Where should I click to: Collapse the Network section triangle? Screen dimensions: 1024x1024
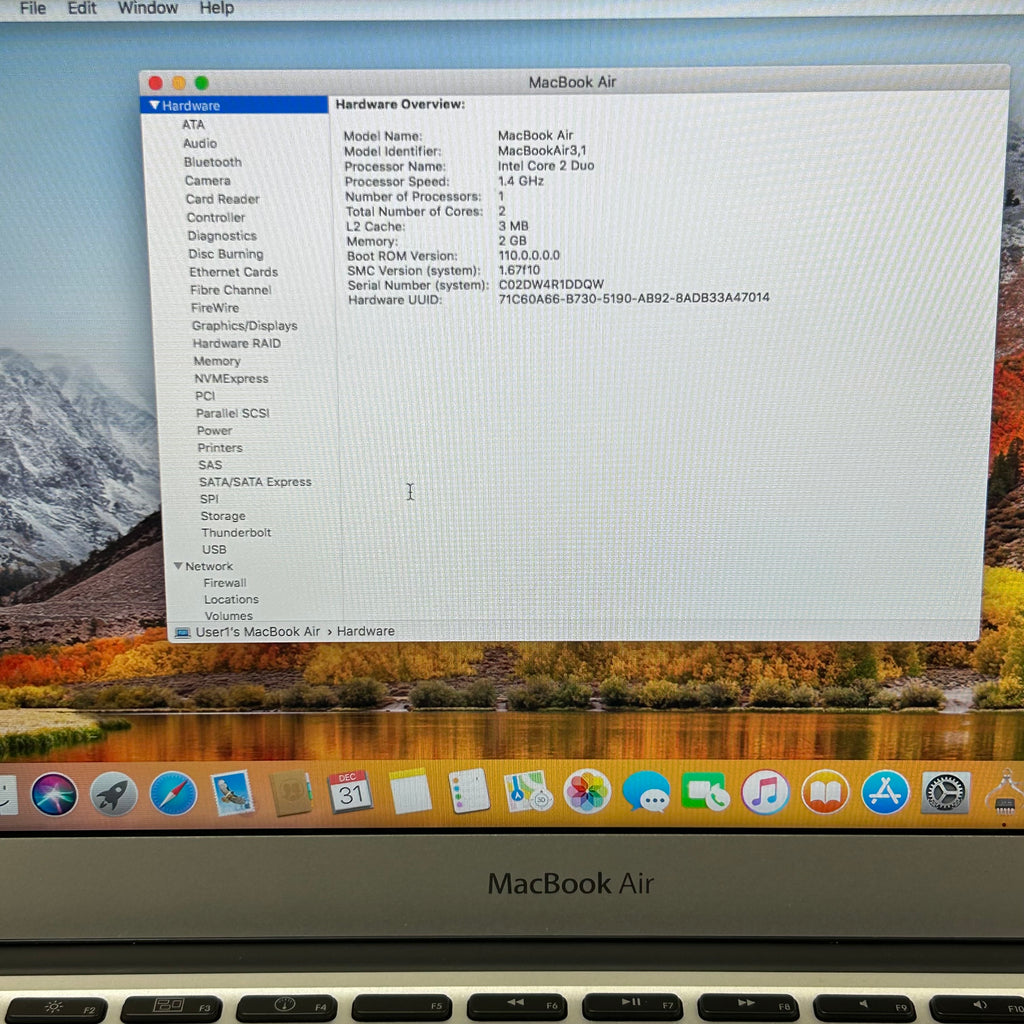click(x=178, y=566)
